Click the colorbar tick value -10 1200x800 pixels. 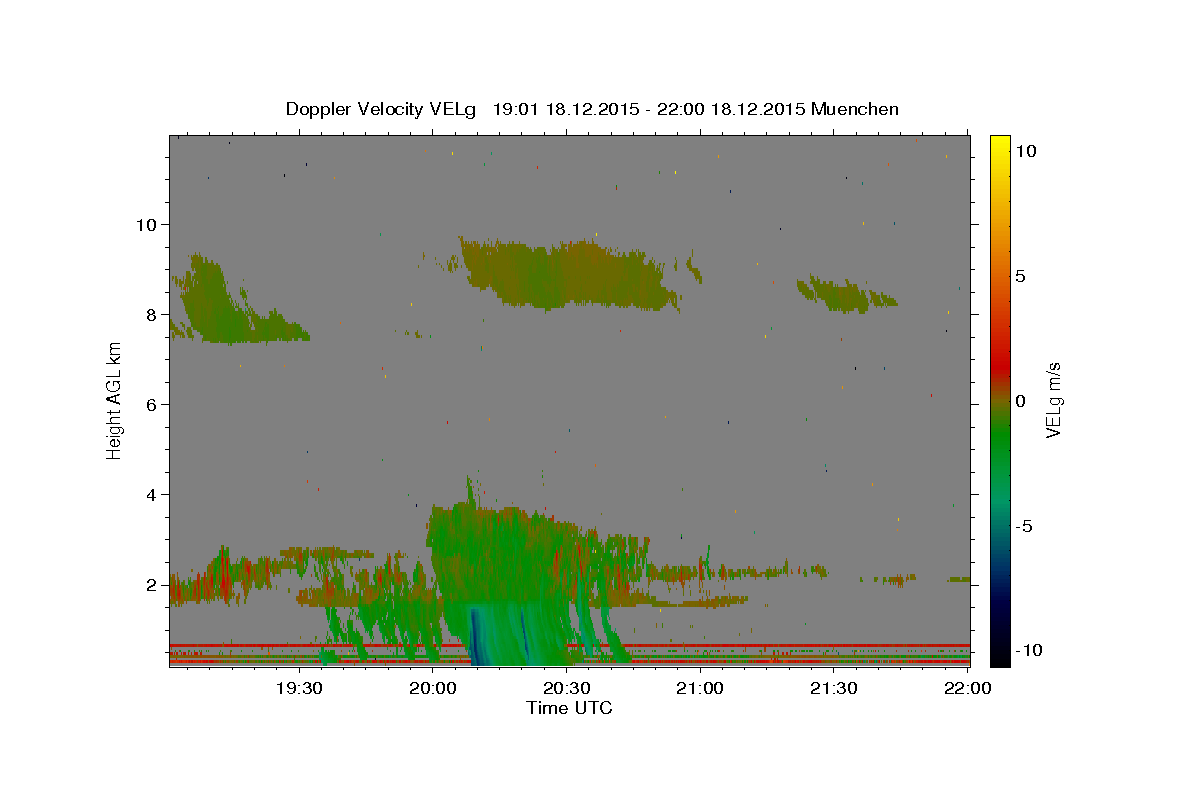1027,651
